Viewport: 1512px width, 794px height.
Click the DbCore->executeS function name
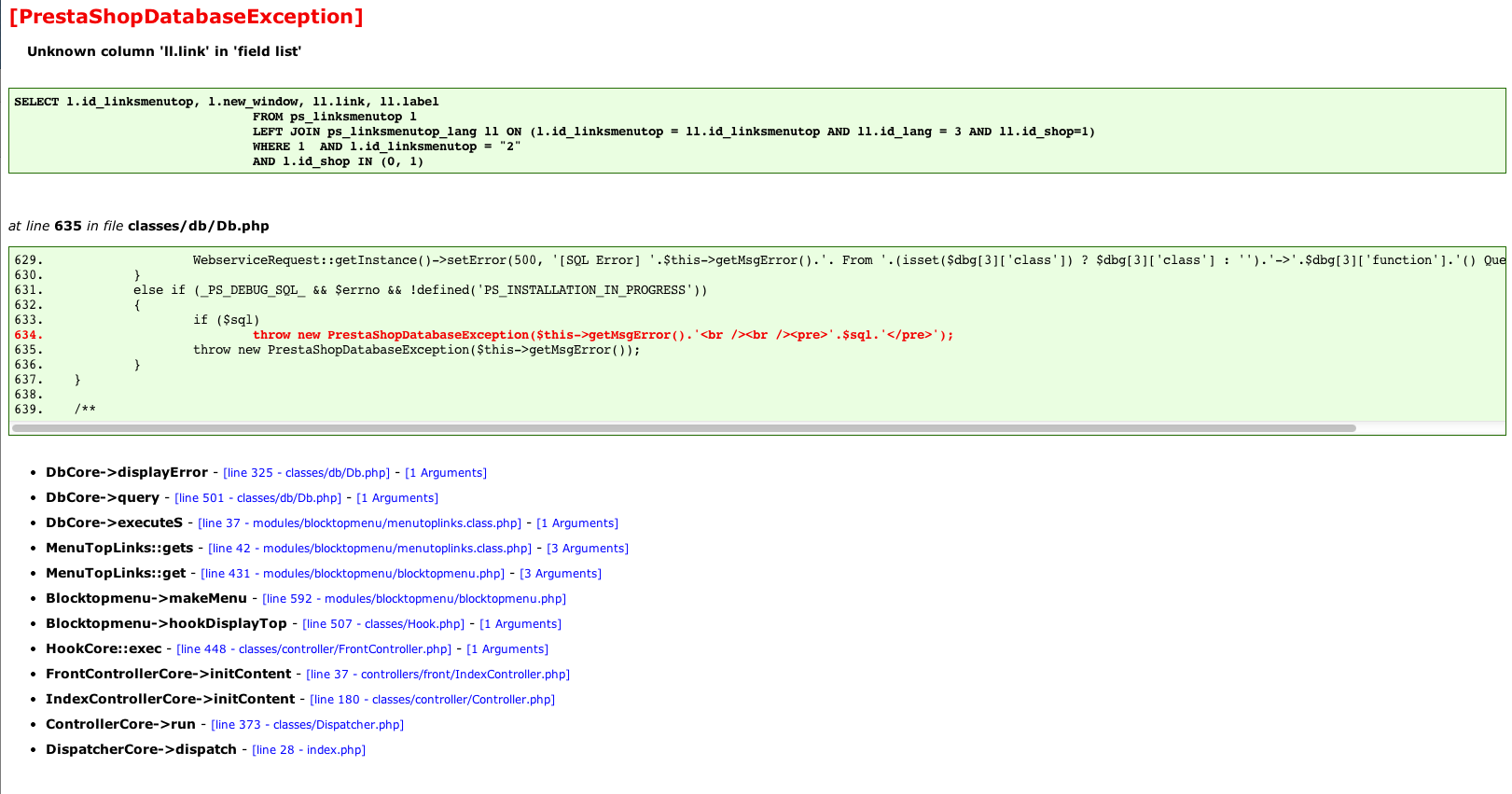115,523
